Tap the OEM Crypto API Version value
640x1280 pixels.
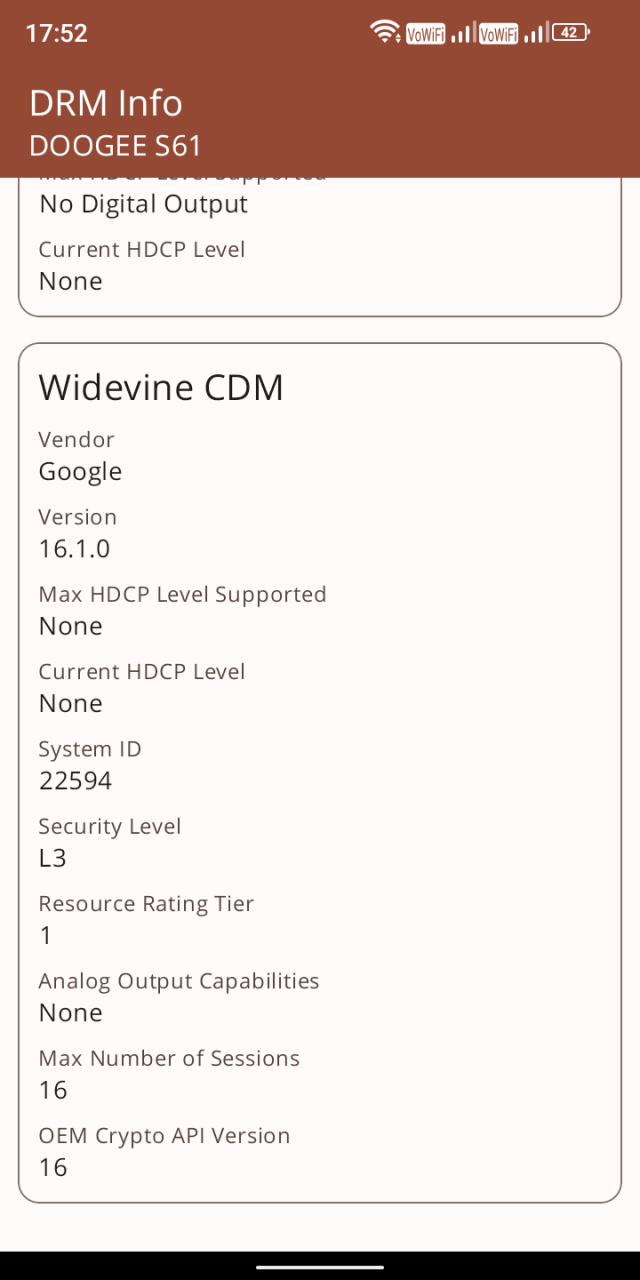[x=53, y=1167]
